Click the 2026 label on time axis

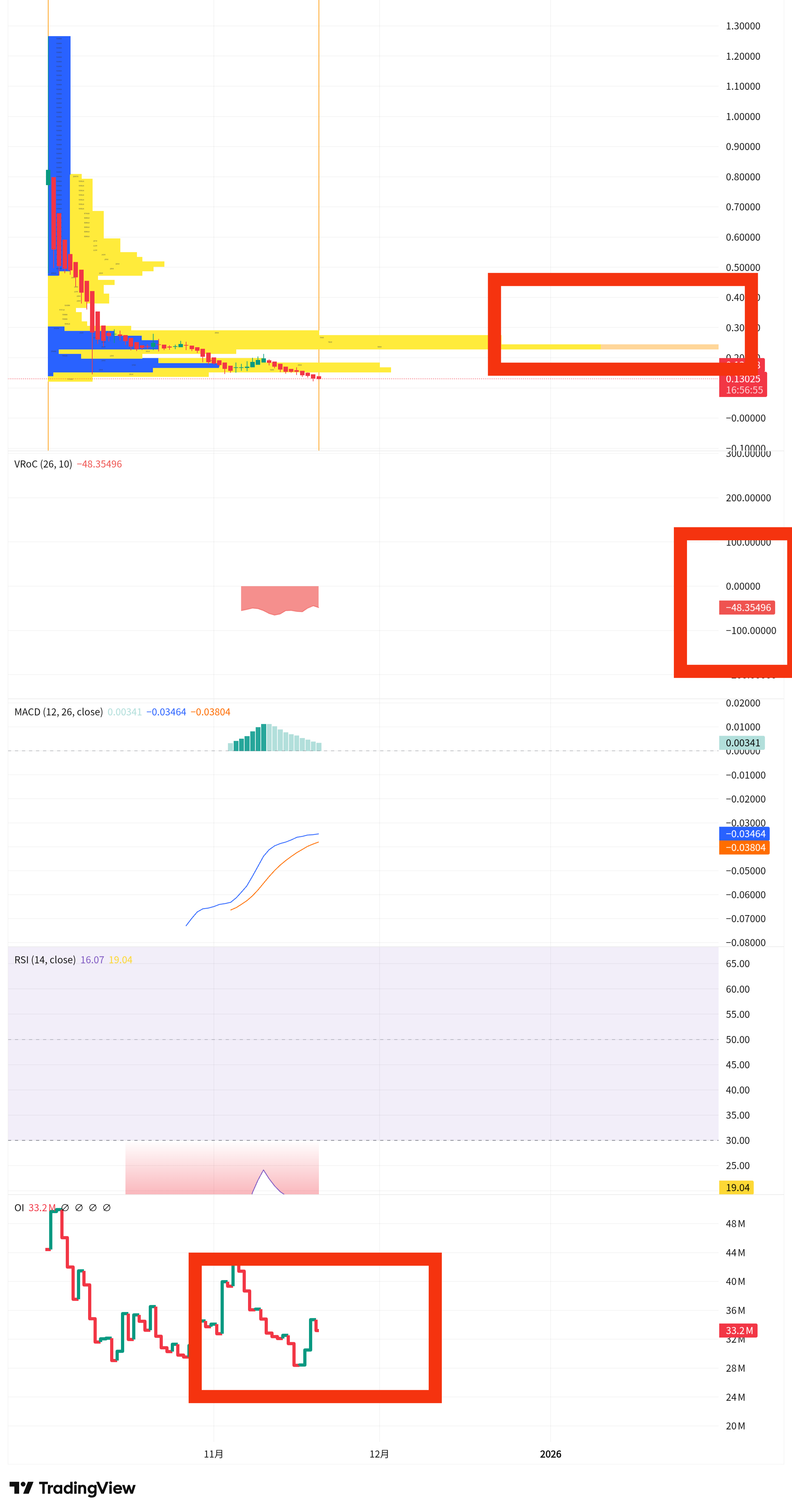click(550, 1454)
